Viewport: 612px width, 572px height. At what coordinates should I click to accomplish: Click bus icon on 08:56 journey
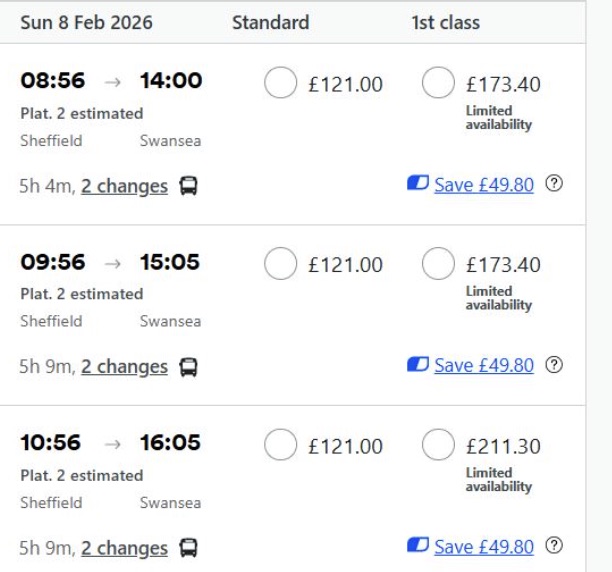[188, 186]
